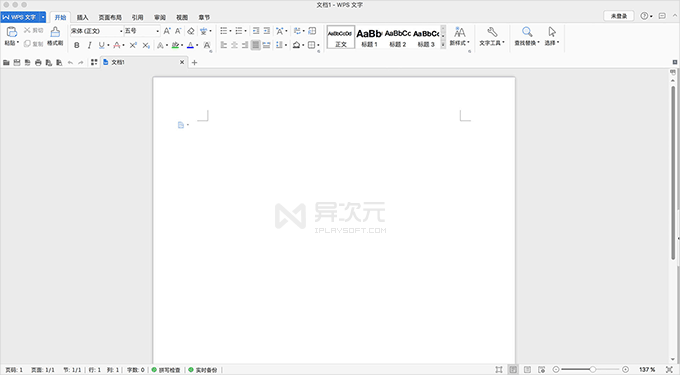Open the 引用 (References) tab
The height and width of the screenshot is (375, 680).
coord(137,17)
